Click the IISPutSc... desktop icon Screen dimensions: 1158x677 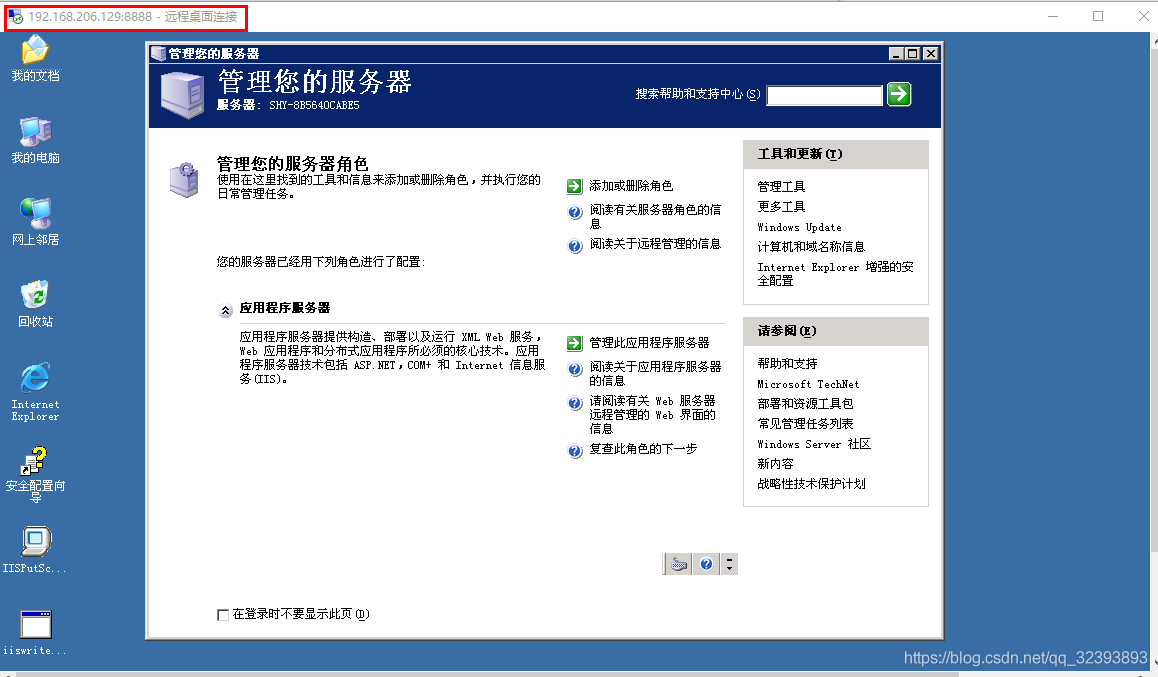pyautogui.click(x=35, y=550)
